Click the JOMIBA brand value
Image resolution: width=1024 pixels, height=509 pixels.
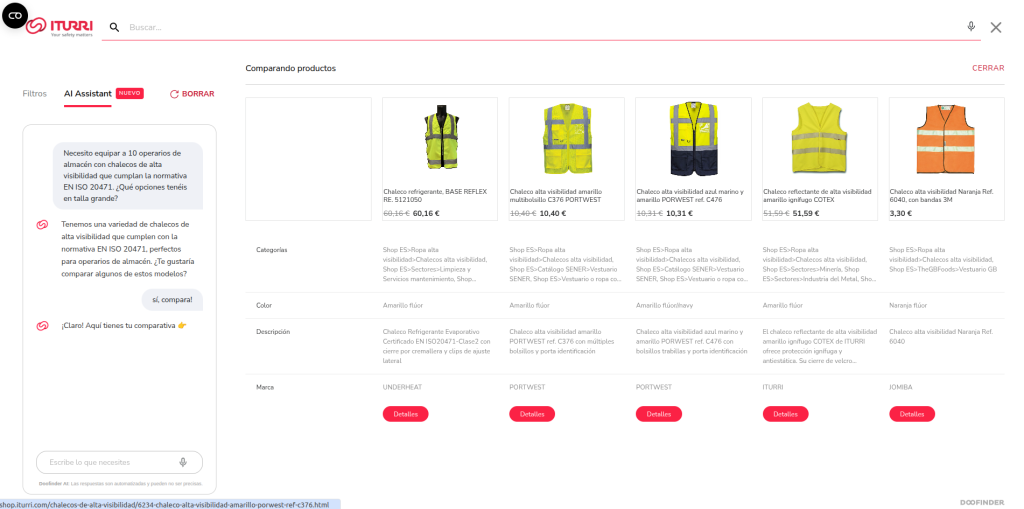(x=901, y=387)
